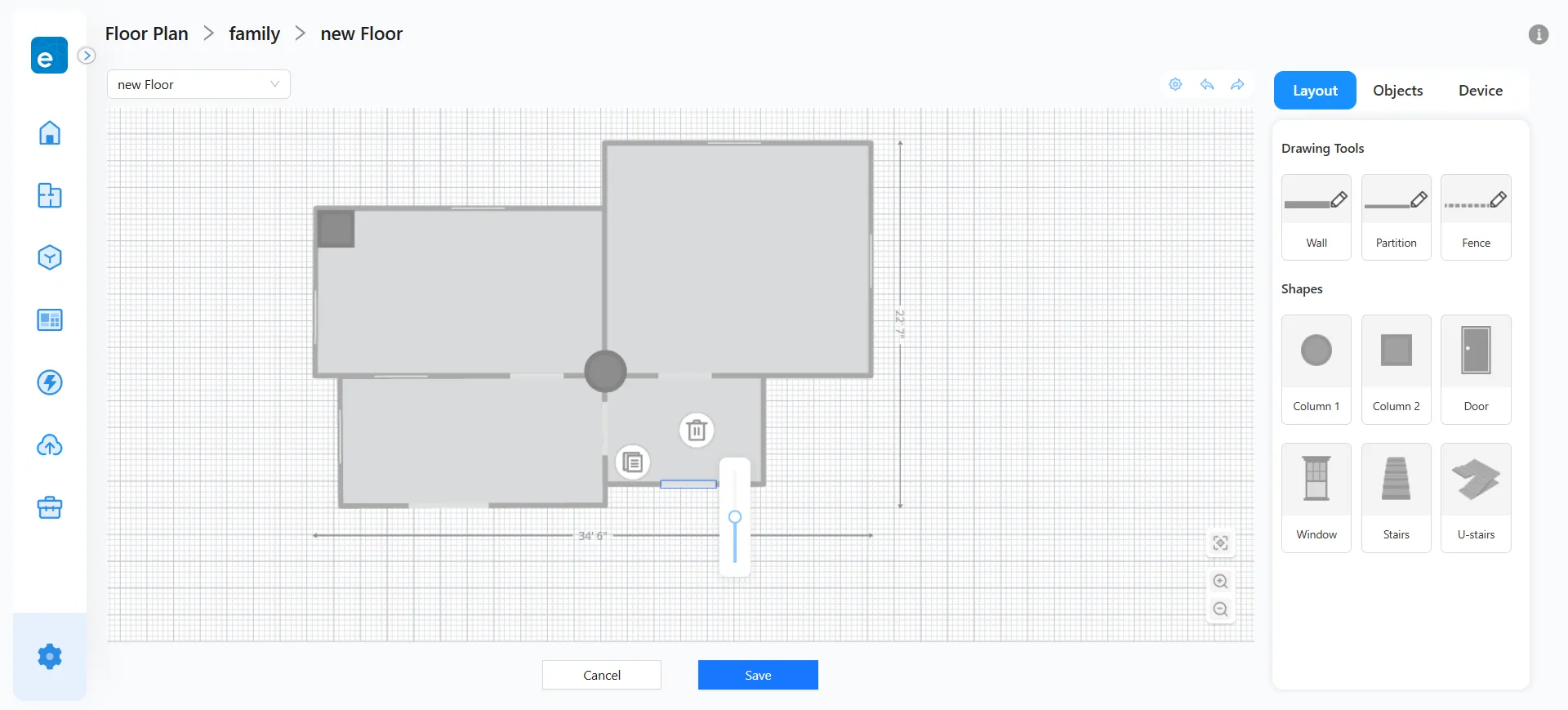Screen dimensions: 1568x710
Task: Click the undo arrow in toolbar
Action: click(1207, 85)
